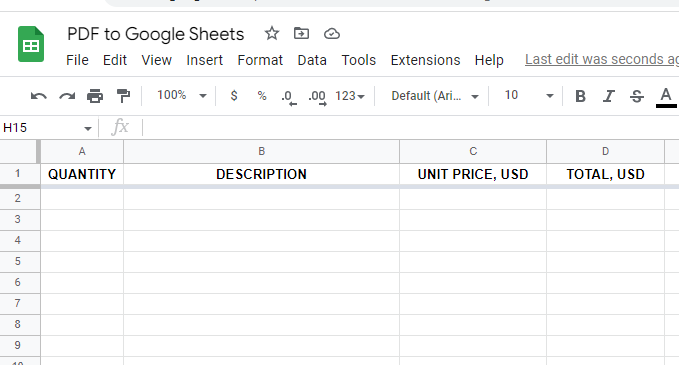The width and height of the screenshot is (679, 365).
Task: View the cloud document status icon
Action: pyautogui.click(x=332, y=33)
